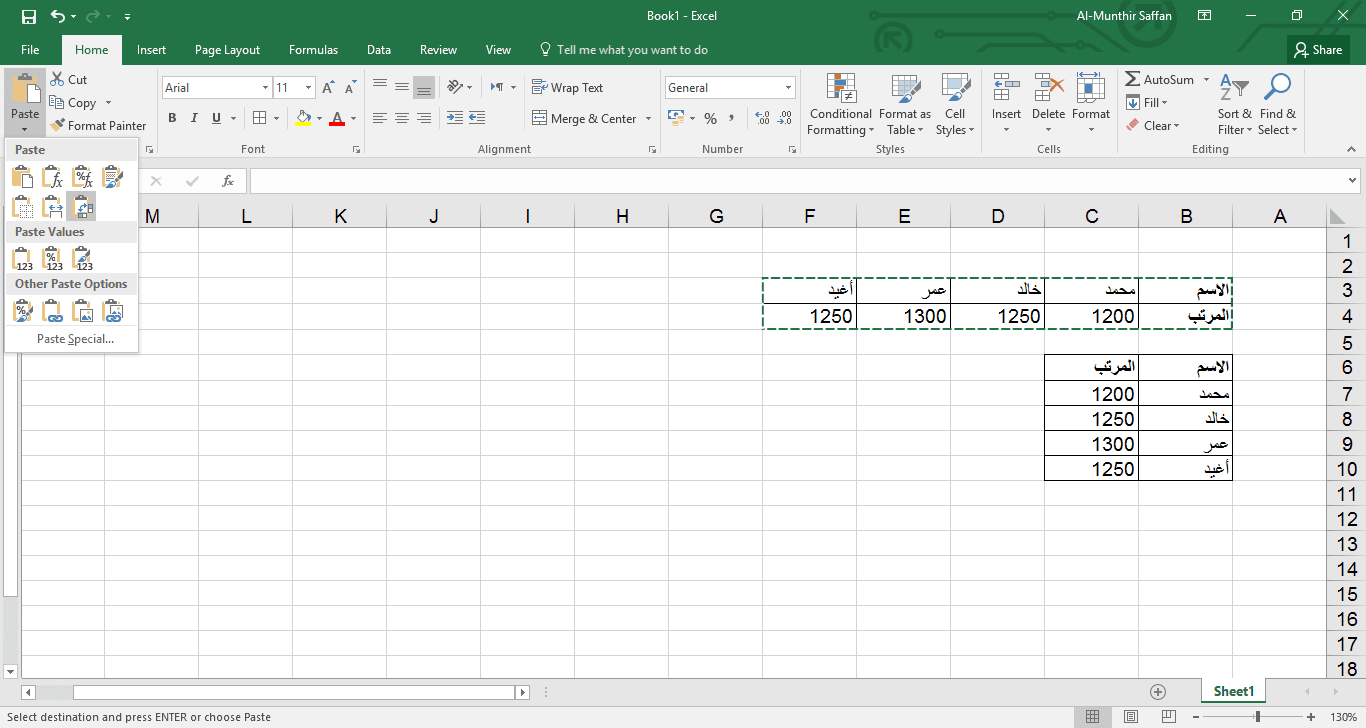Toggle Italic formatting

[x=194, y=118]
